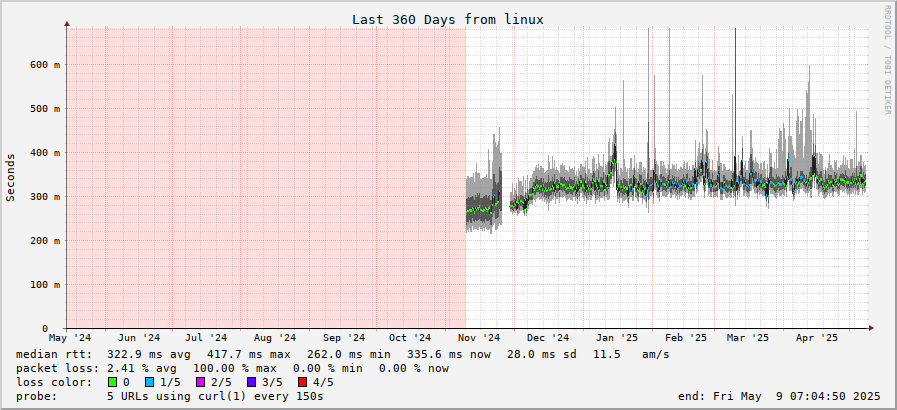Click the "Dec '24" x-axis label

point(548,338)
